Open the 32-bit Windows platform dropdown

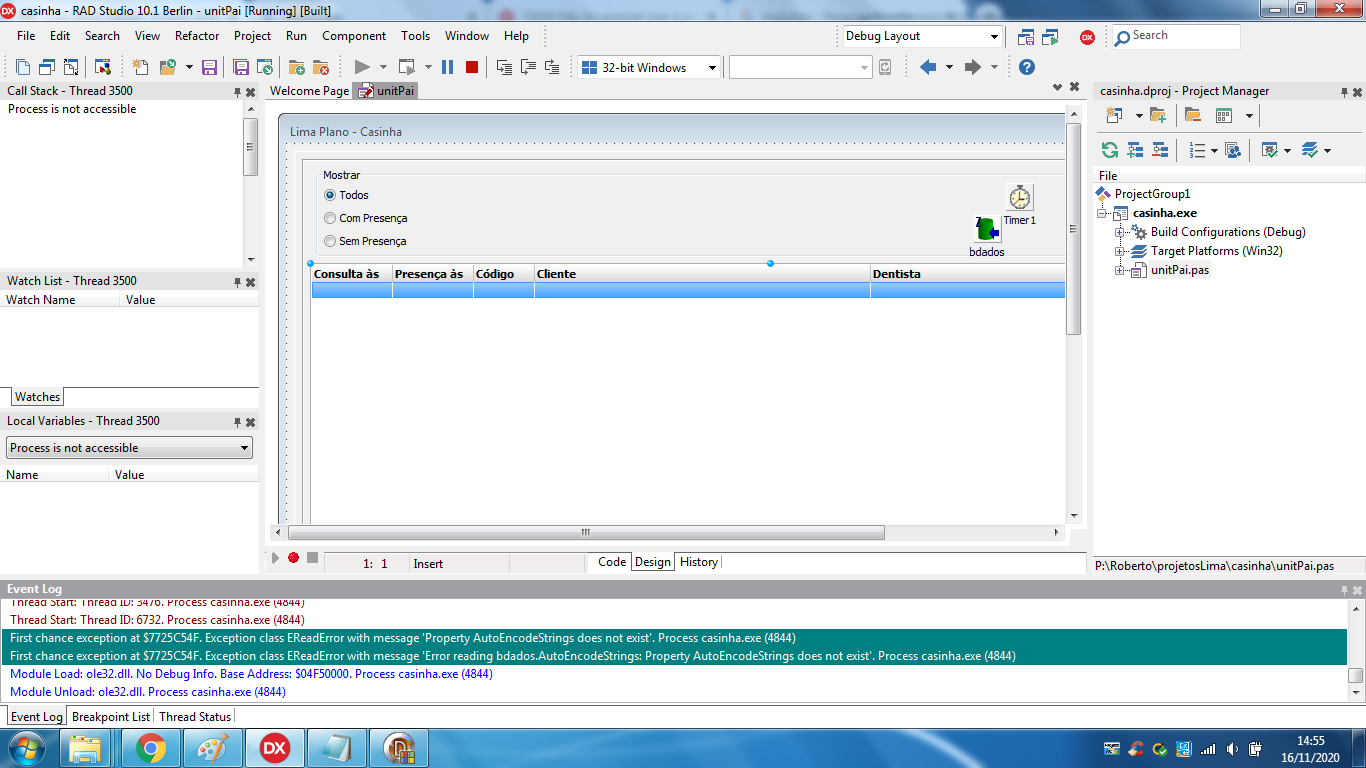(x=713, y=68)
